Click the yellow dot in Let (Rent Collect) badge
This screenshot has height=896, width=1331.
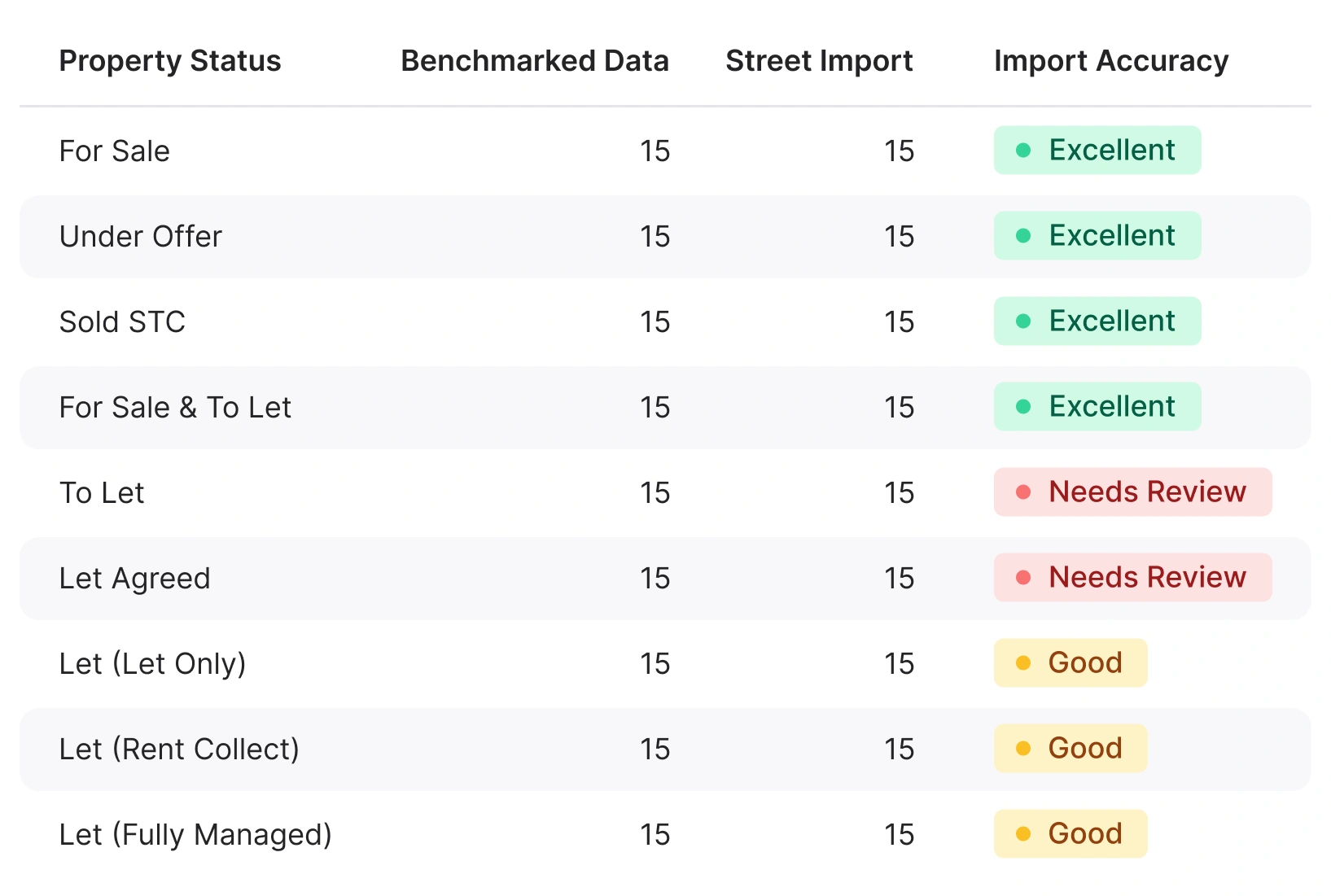1024,749
